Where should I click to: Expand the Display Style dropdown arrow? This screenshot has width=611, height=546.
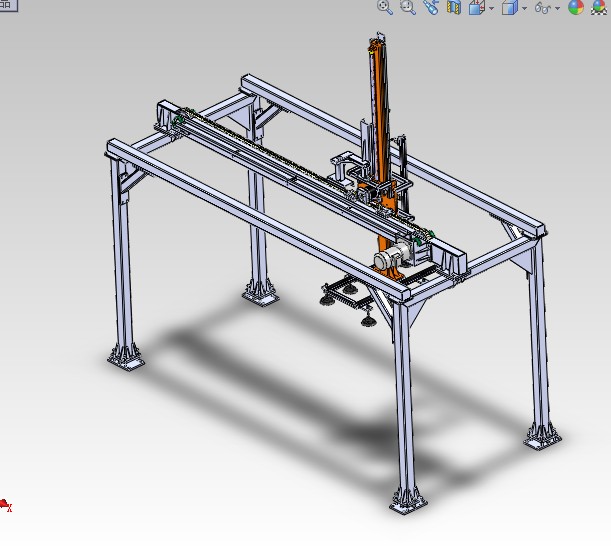524,8
